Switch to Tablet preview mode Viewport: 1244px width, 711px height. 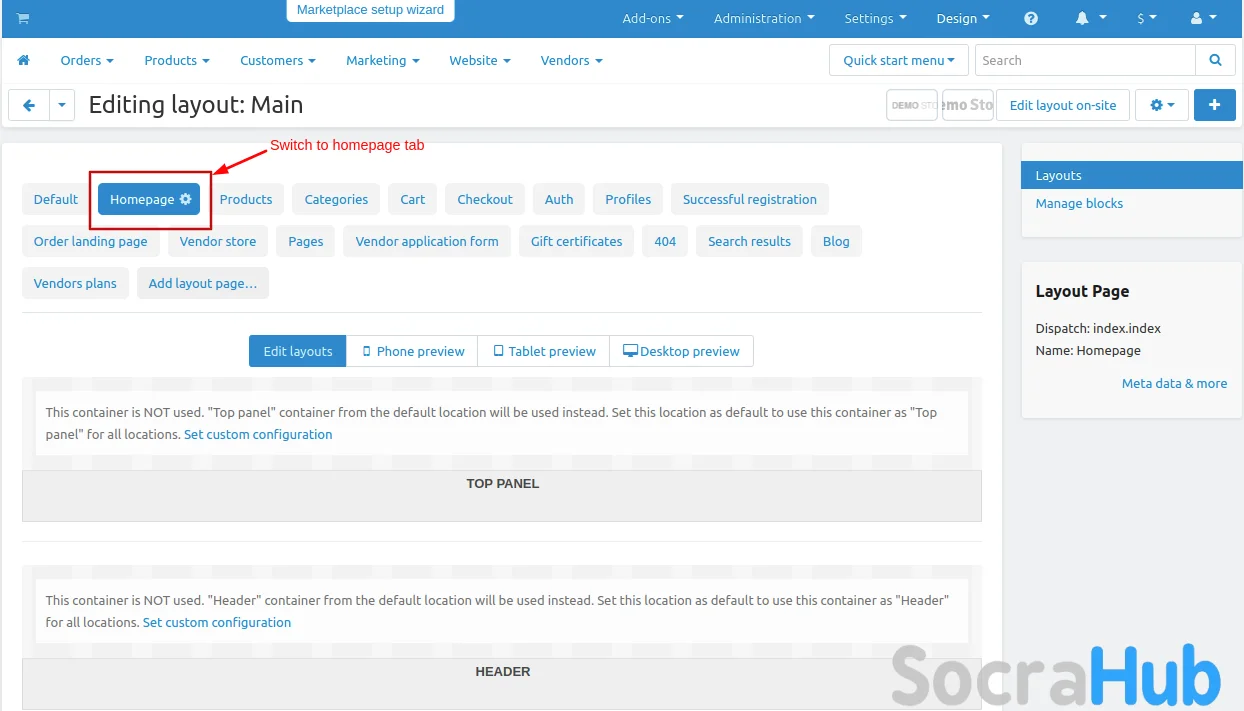(x=544, y=351)
